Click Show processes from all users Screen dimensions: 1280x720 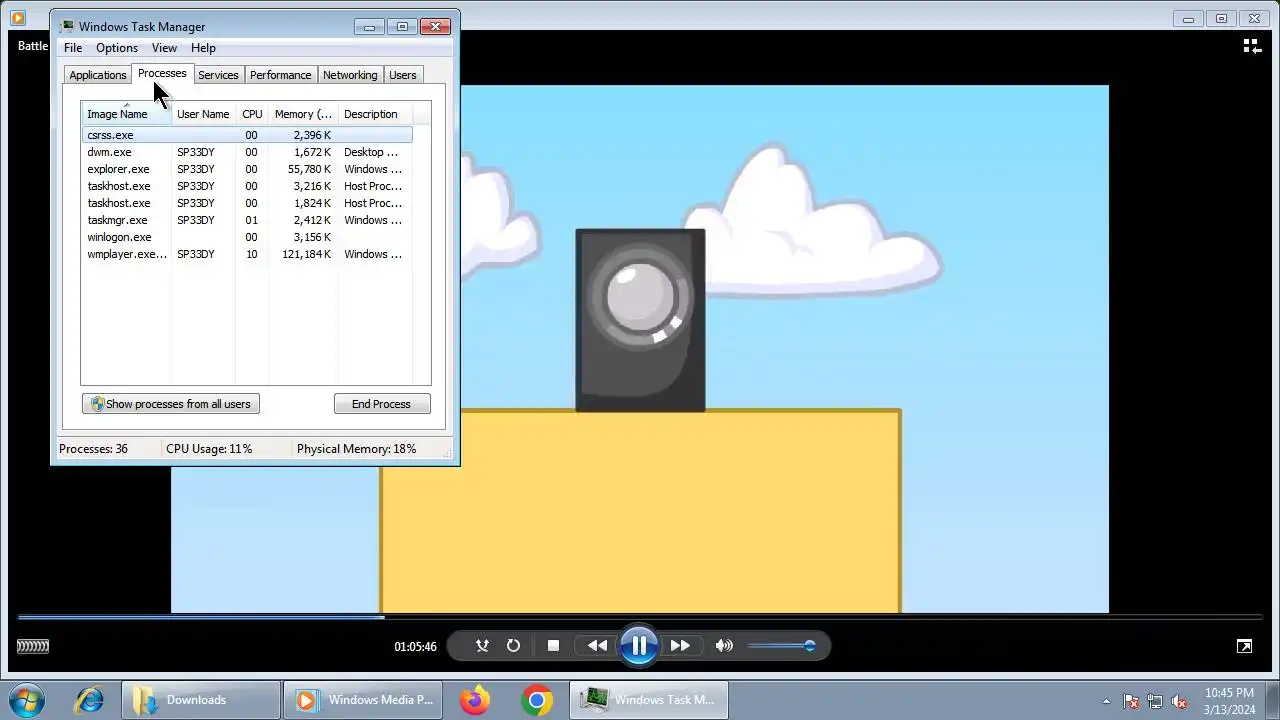[x=171, y=404]
